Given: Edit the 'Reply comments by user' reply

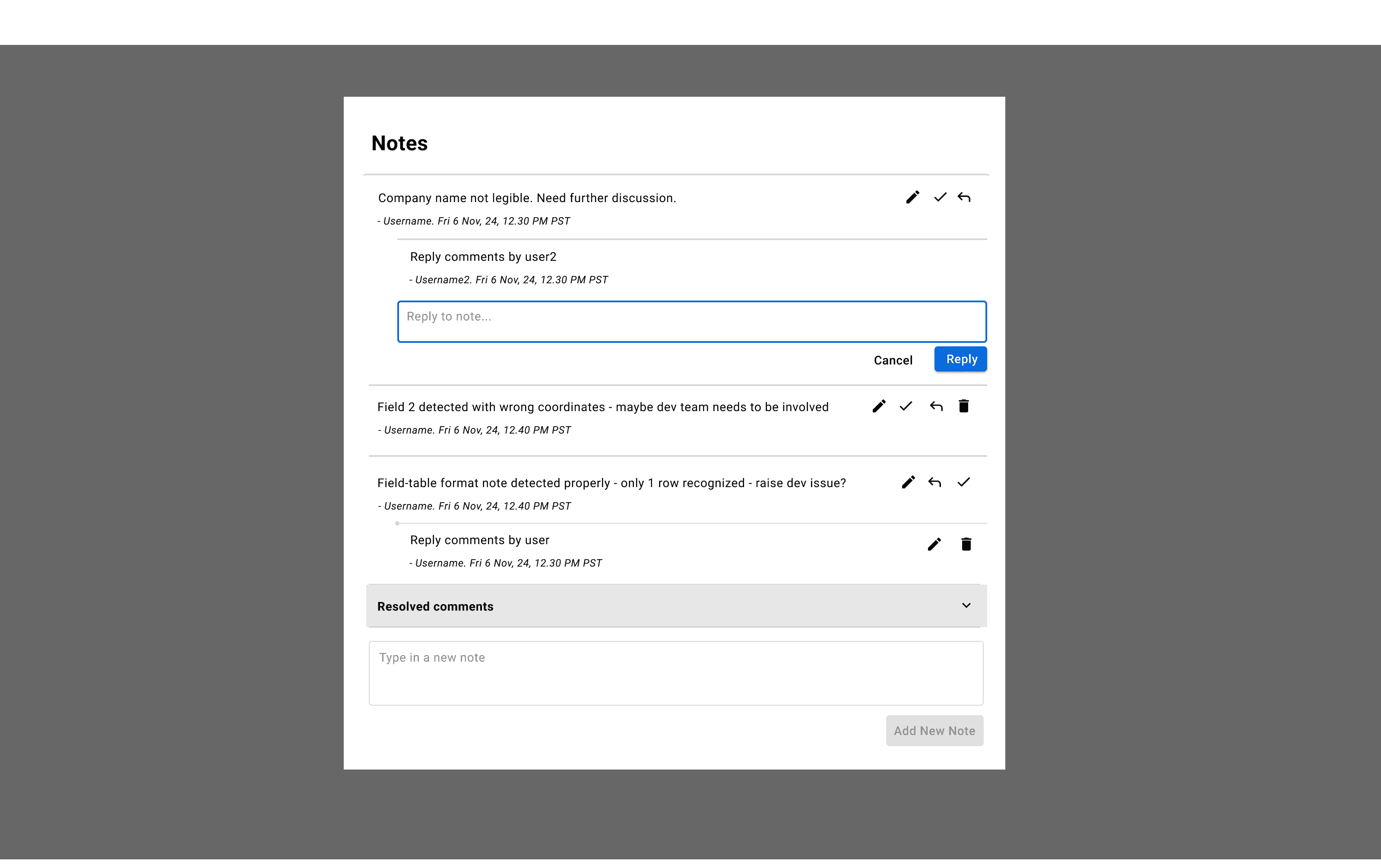Looking at the screenshot, I should click(x=934, y=544).
